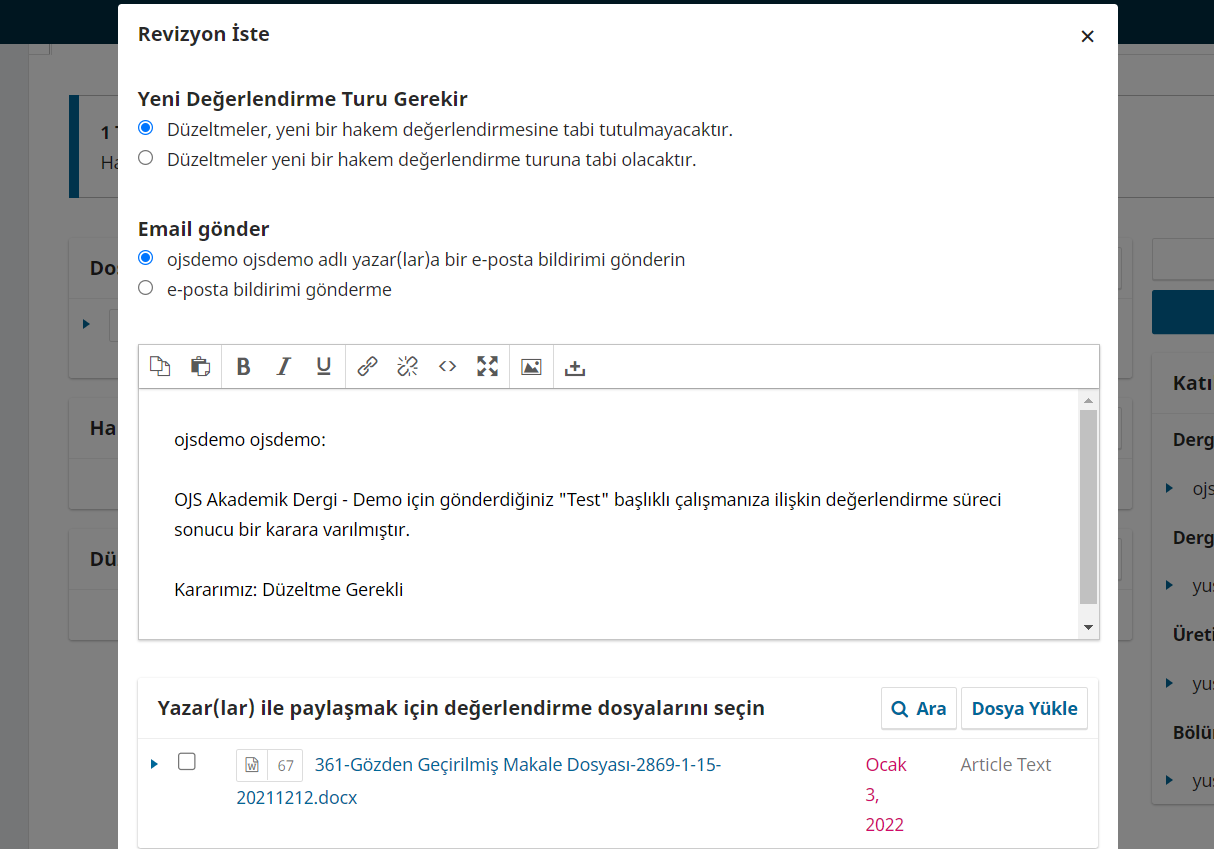Image resolution: width=1214 pixels, height=849 pixels.
Task: Switch editor to fullscreen mode
Action: coord(487,367)
